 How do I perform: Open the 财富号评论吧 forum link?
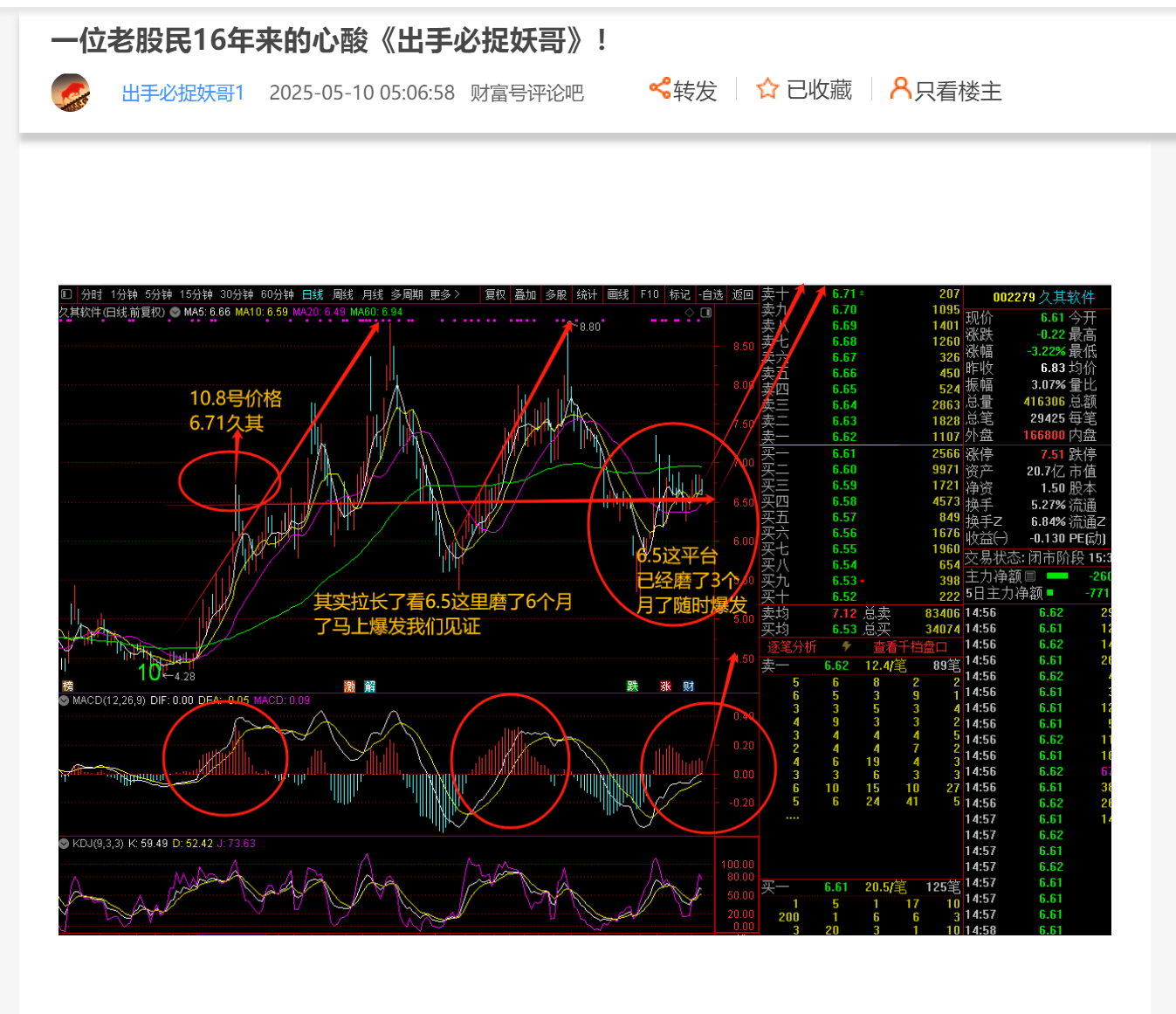tap(526, 93)
